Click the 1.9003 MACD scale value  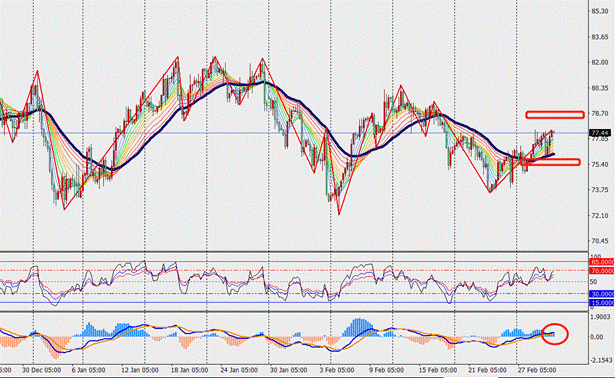tap(601, 317)
